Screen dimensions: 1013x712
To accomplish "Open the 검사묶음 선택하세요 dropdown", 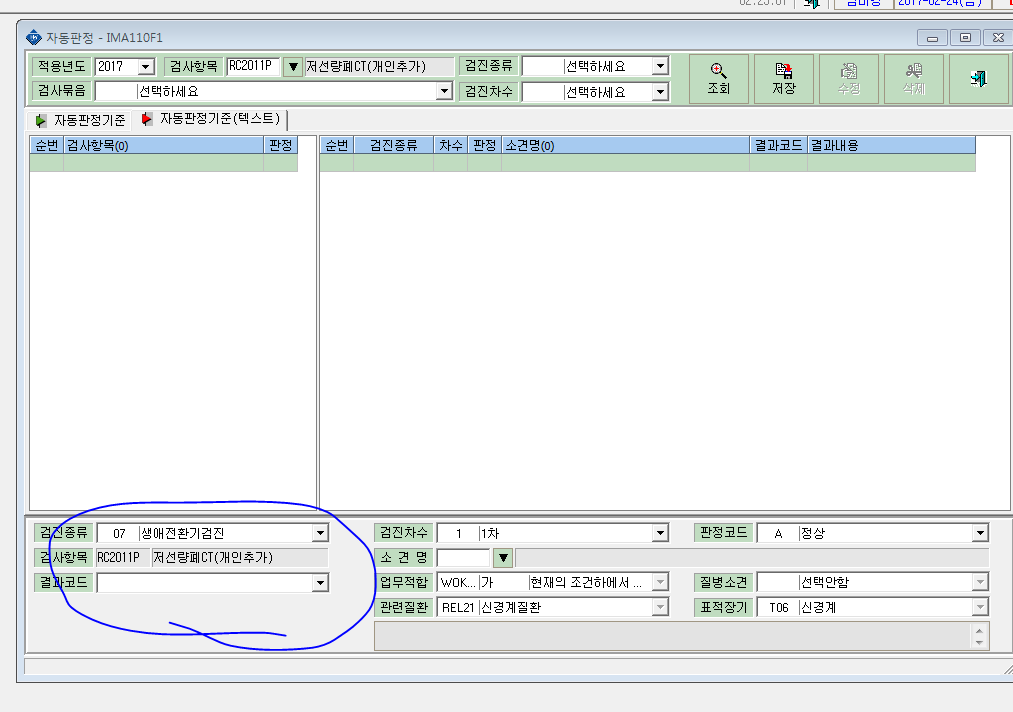I will click(443, 91).
